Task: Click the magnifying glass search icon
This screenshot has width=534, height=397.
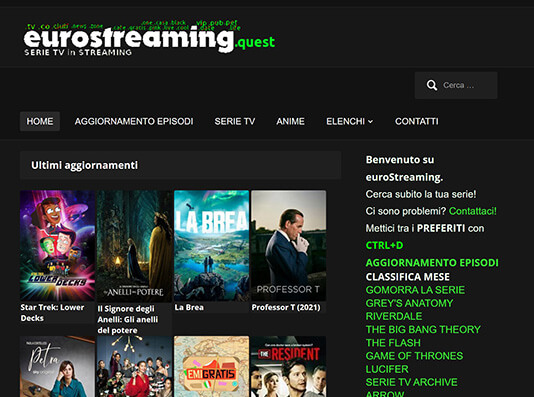Action: (432, 85)
